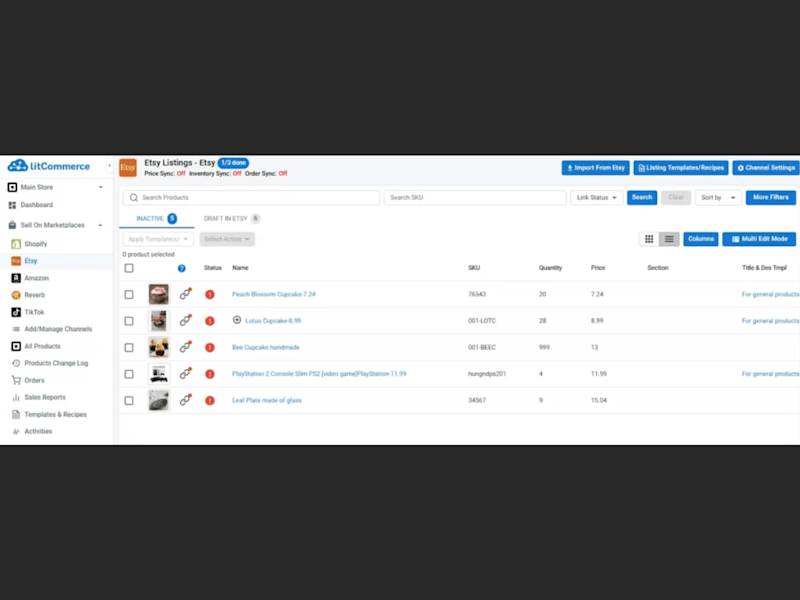
Task: Click the blue Search button
Action: pyautogui.click(x=642, y=197)
